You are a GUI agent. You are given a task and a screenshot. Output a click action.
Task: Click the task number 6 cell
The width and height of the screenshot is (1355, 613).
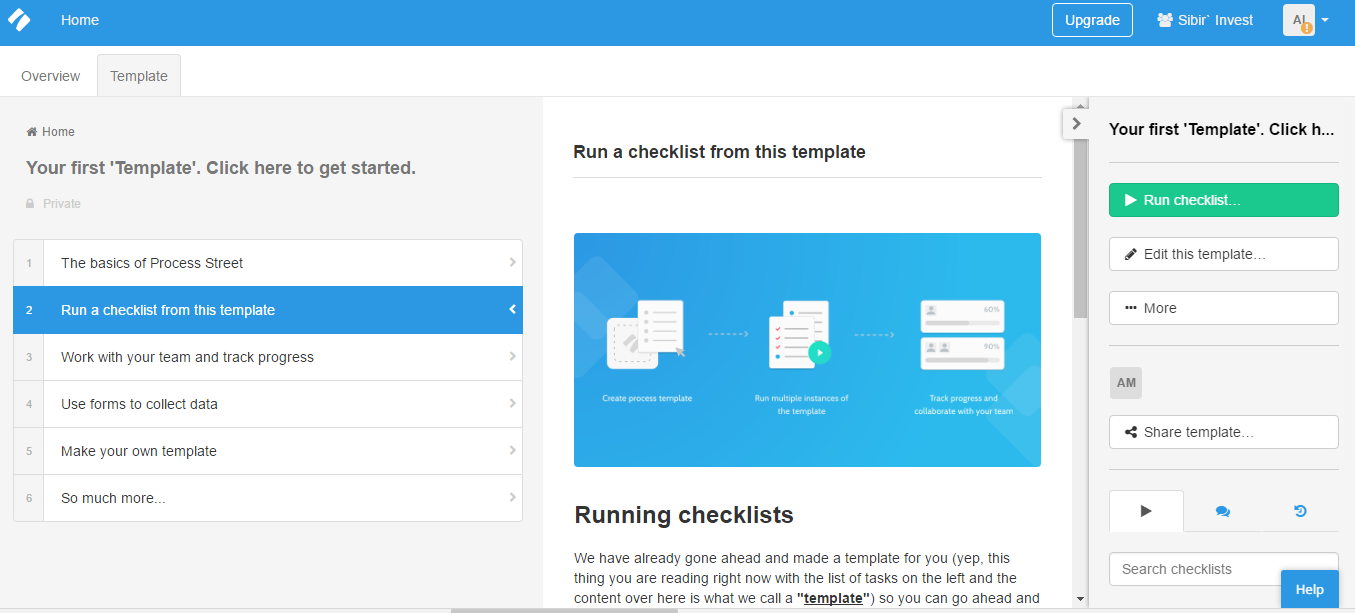point(29,498)
